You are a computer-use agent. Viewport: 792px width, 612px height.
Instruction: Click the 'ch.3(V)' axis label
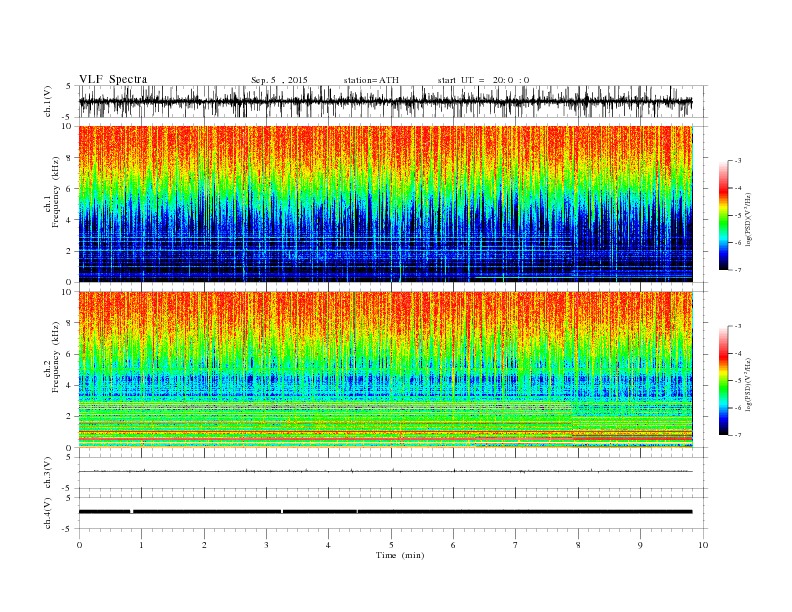(47, 473)
